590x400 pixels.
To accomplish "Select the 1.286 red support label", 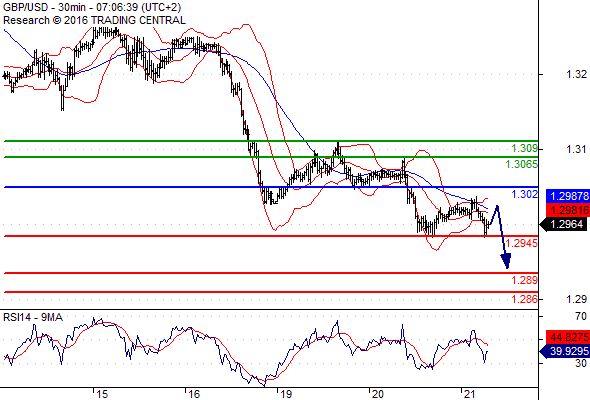I will pos(525,299).
